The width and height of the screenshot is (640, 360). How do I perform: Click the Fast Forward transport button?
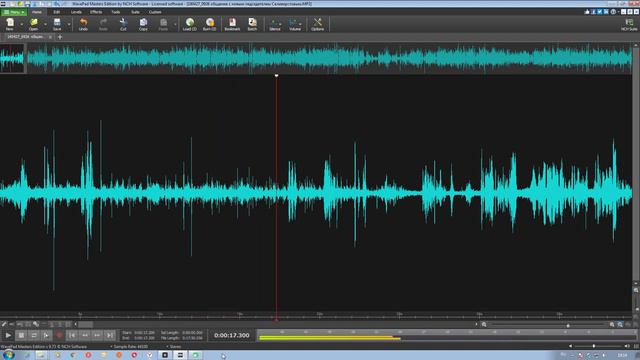pos(97,336)
